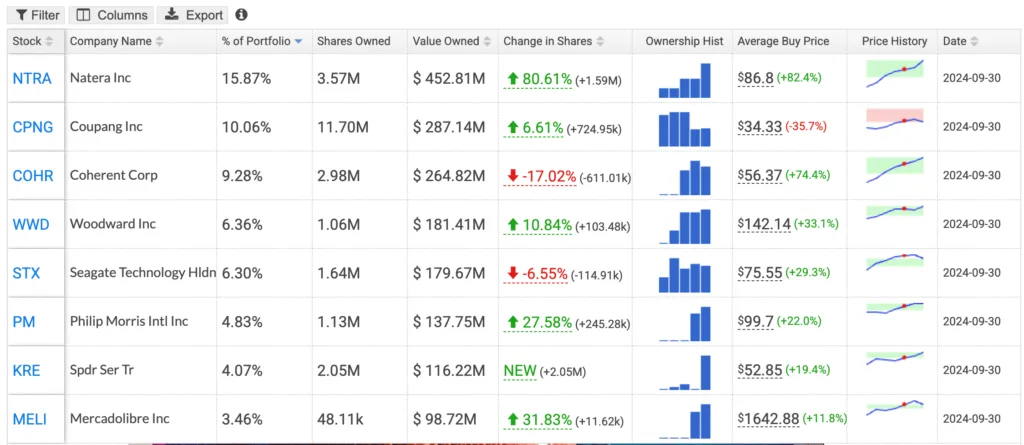Toggle the % of Portfolio sort arrow
Viewport: 1024px width, 445px height.
click(x=298, y=41)
